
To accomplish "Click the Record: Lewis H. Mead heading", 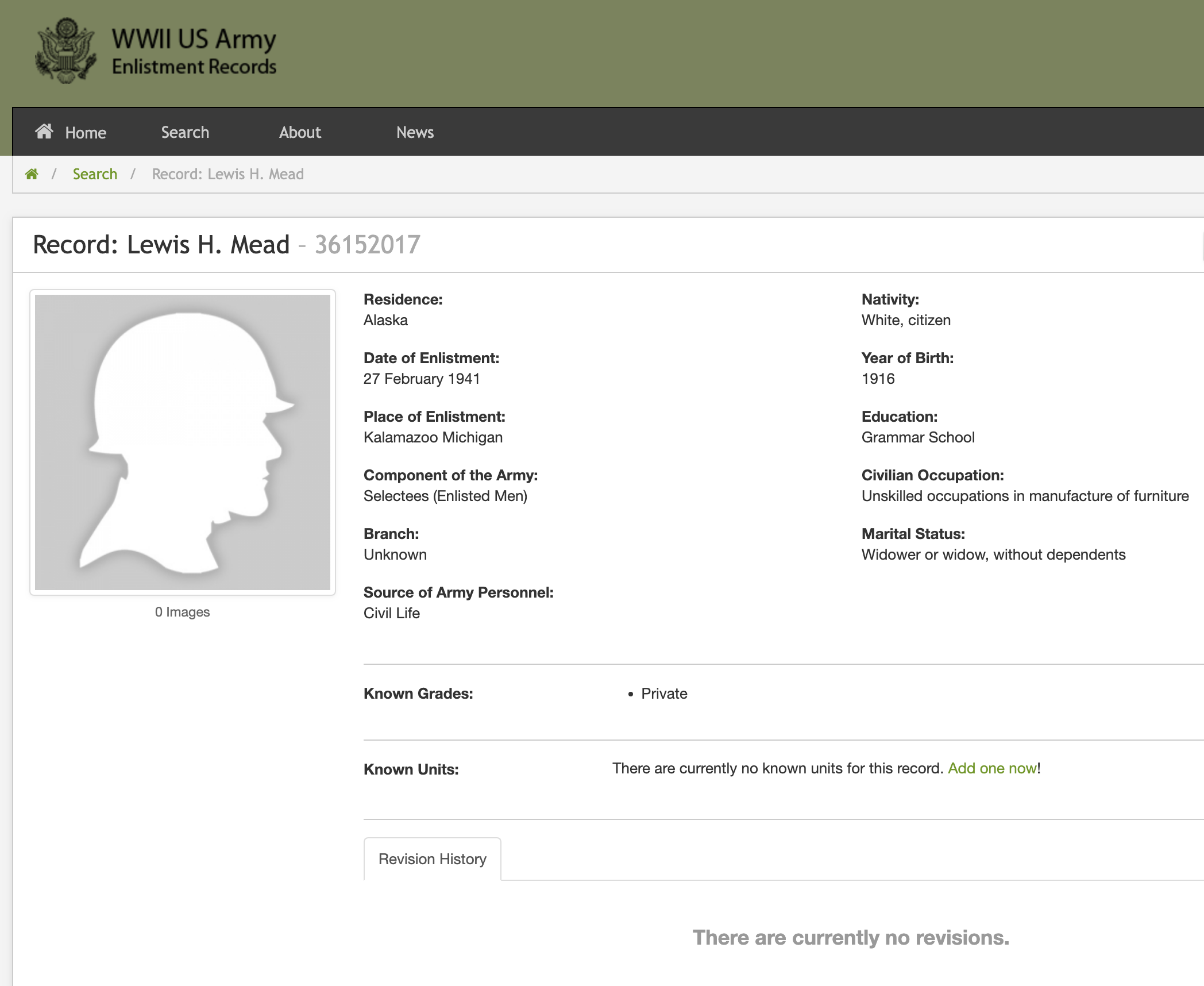I will click(x=161, y=245).
